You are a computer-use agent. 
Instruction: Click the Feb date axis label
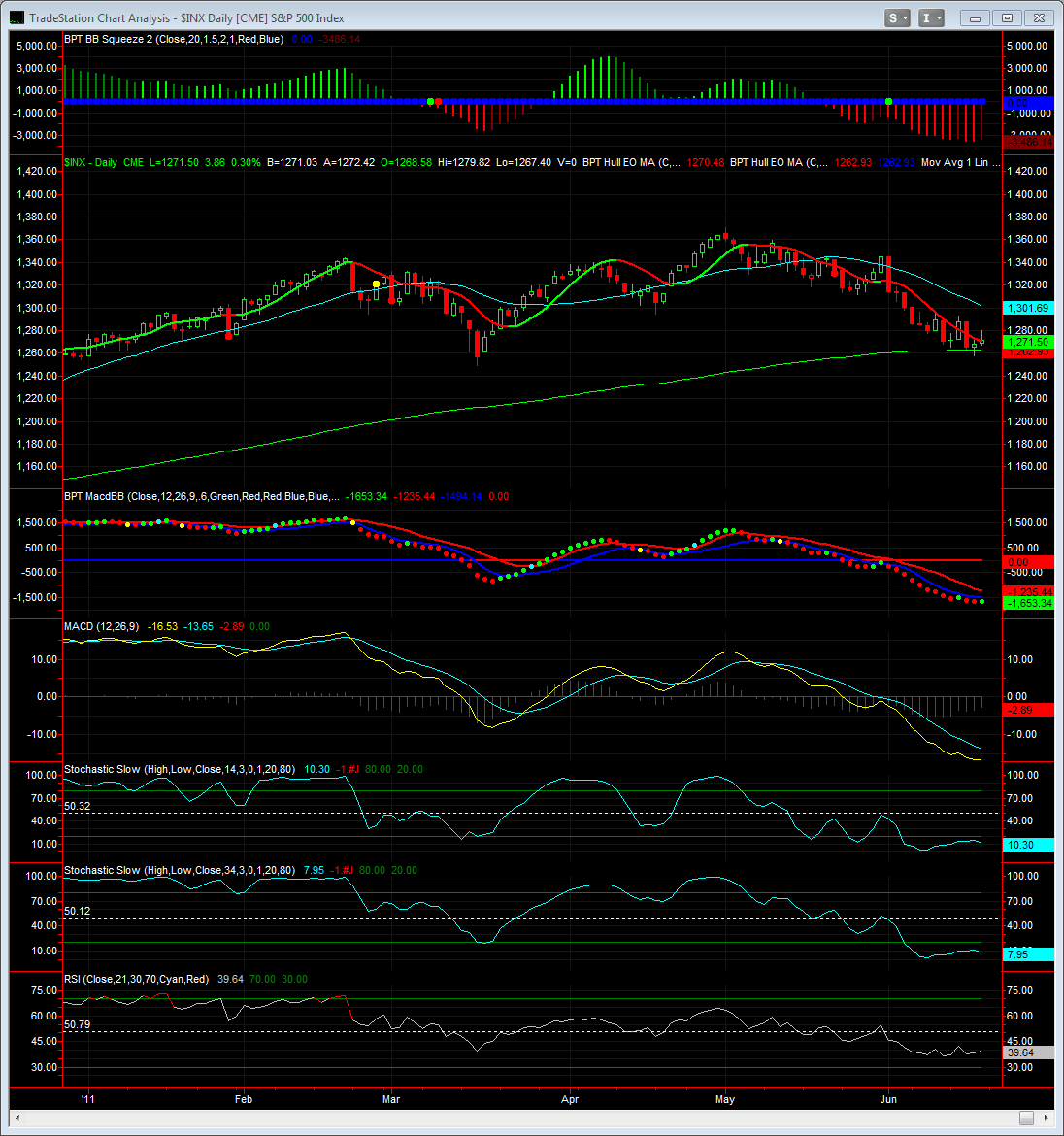click(x=244, y=1099)
